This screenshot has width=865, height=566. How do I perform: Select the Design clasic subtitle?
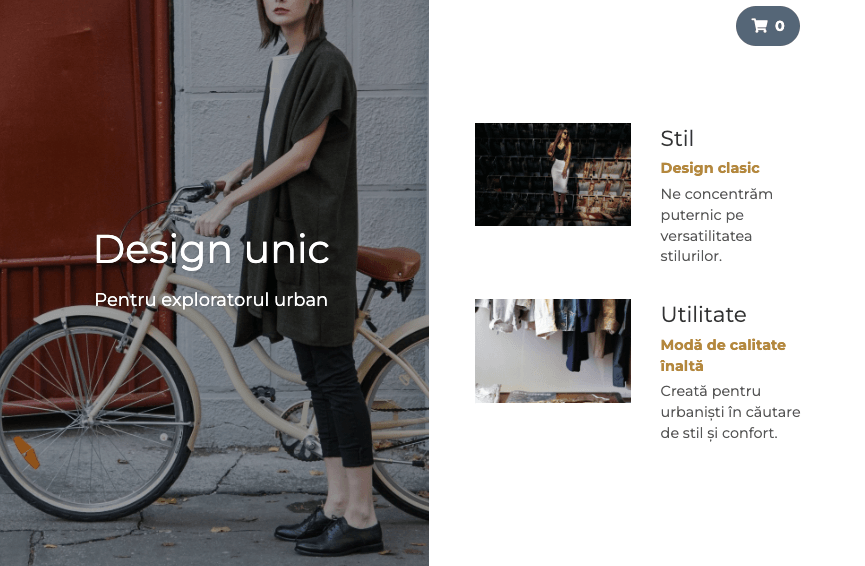710,168
